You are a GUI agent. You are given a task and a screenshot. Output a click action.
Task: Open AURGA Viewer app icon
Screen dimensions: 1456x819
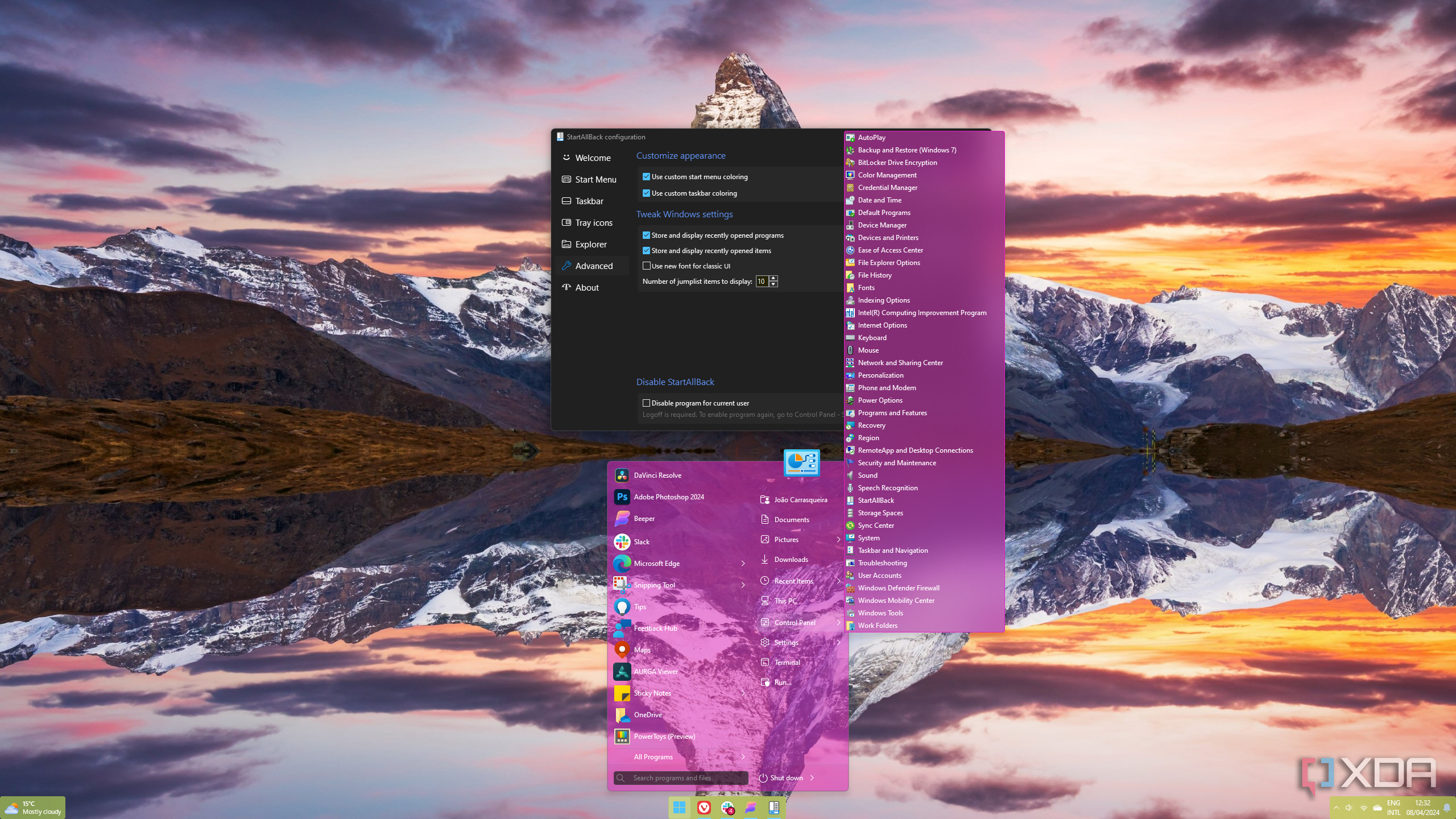click(x=622, y=672)
